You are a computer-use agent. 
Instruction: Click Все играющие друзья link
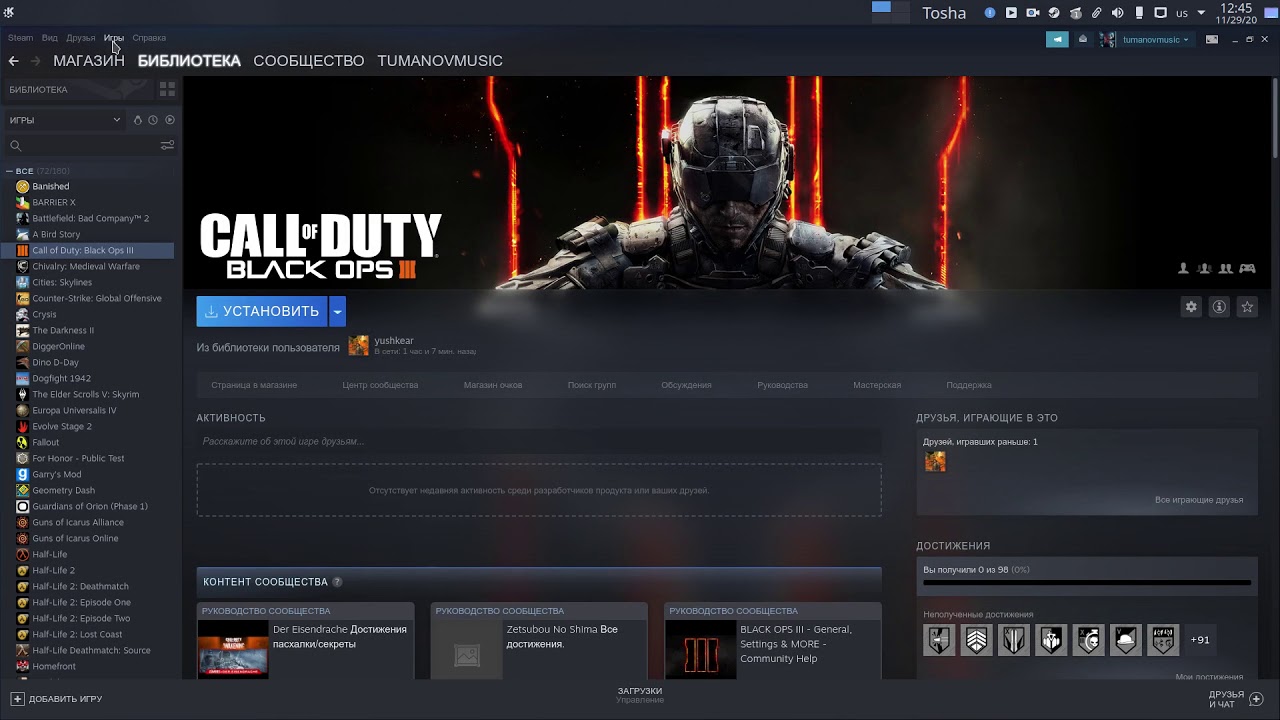pos(1199,500)
